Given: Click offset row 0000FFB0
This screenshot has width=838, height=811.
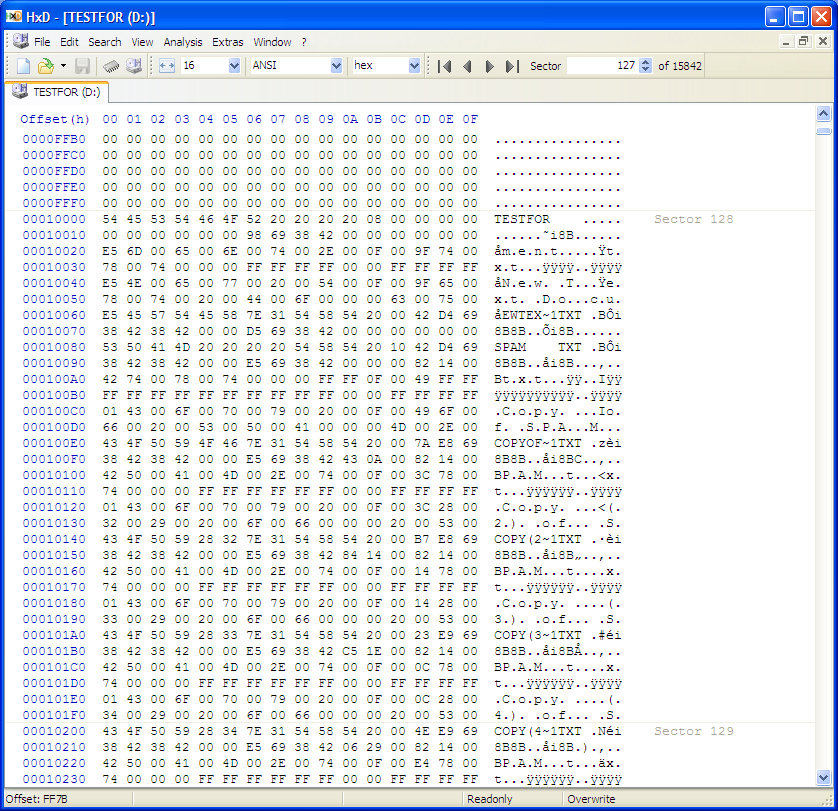Looking at the screenshot, I should click(54, 139).
